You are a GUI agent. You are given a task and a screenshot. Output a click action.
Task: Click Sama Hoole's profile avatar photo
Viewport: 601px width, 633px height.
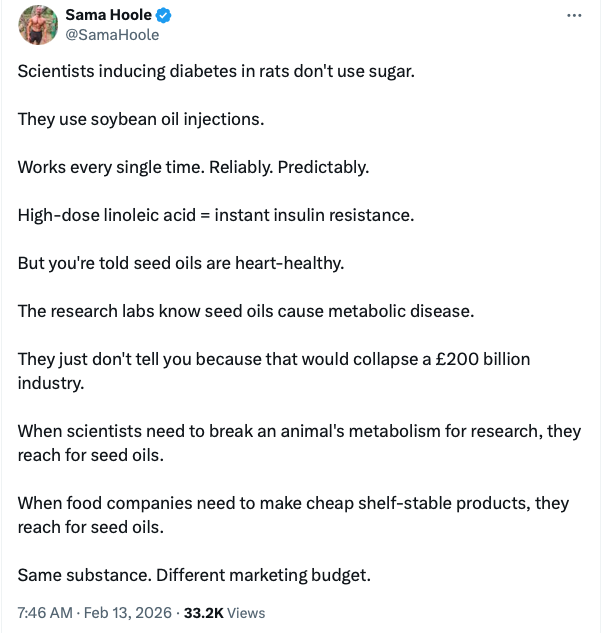[x=38, y=25]
